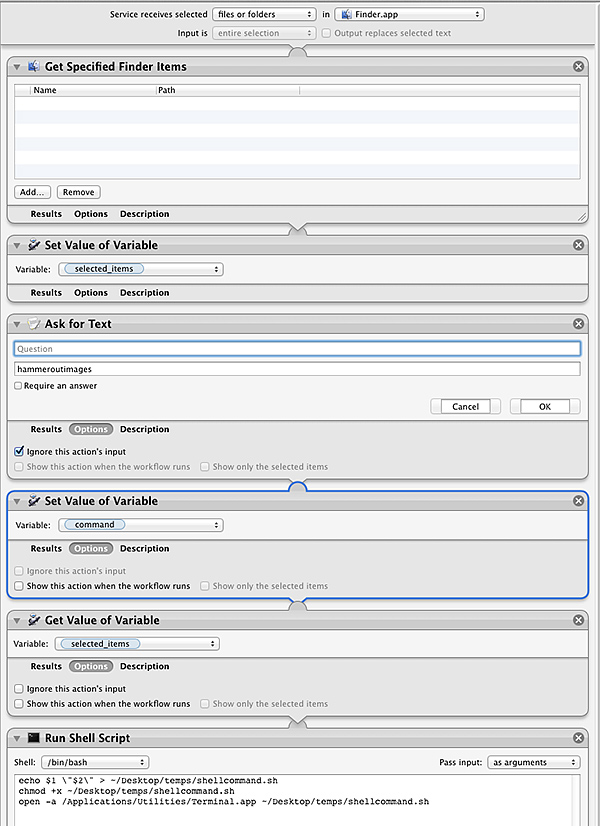Collapse the first Set Value of Variable action
The image size is (600, 826).
point(17,245)
